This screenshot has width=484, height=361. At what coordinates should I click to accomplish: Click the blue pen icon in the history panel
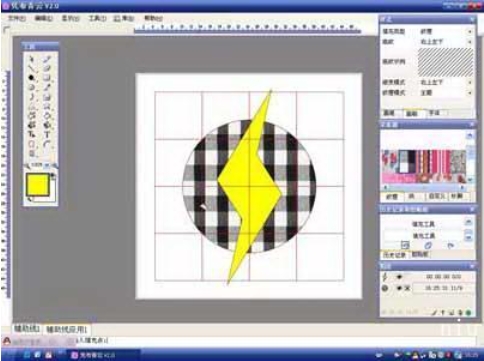pyautogui.click(x=429, y=245)
